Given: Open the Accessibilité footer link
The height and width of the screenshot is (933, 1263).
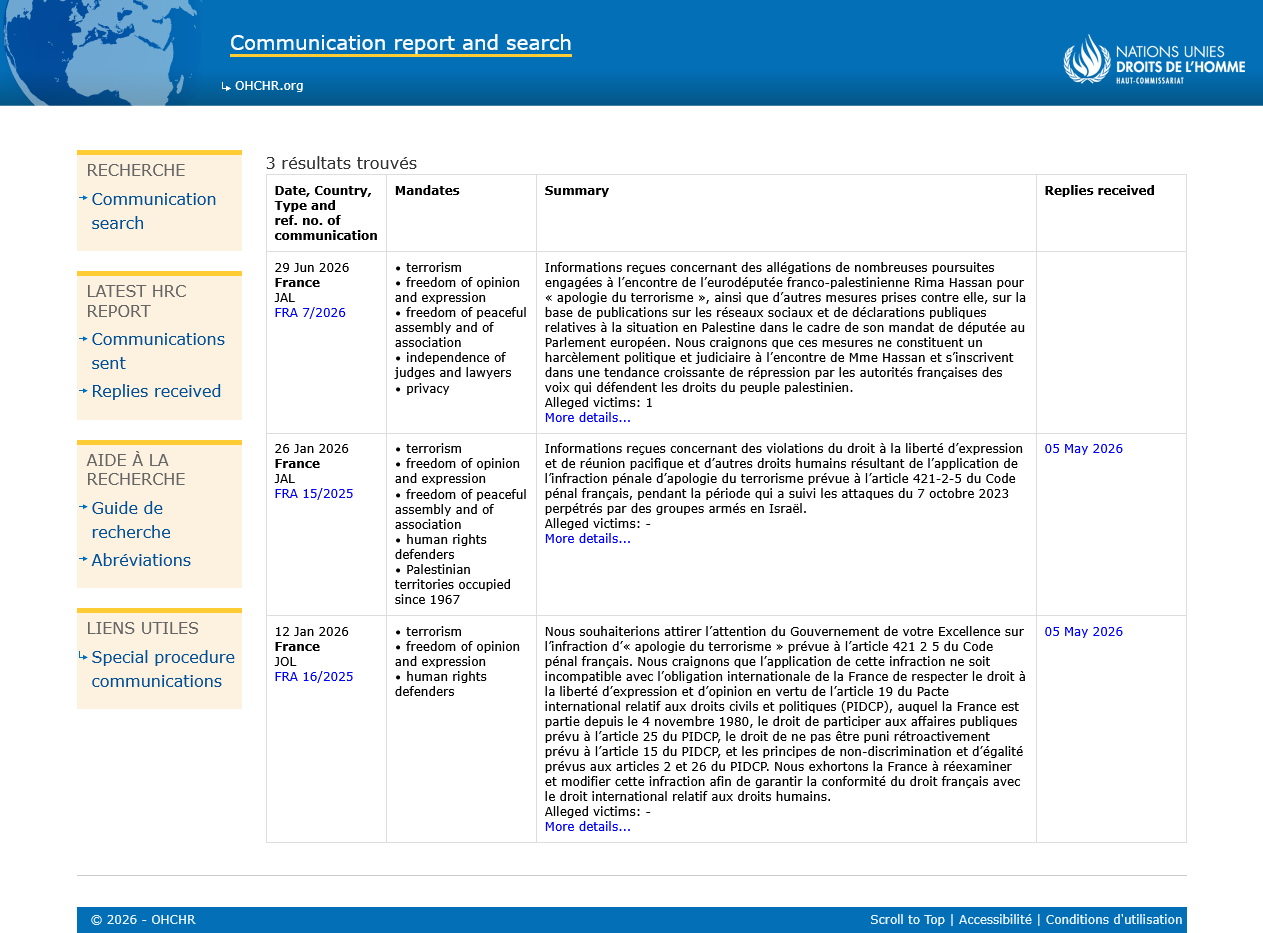Looking at the screenshot, I should click(995, 920).
